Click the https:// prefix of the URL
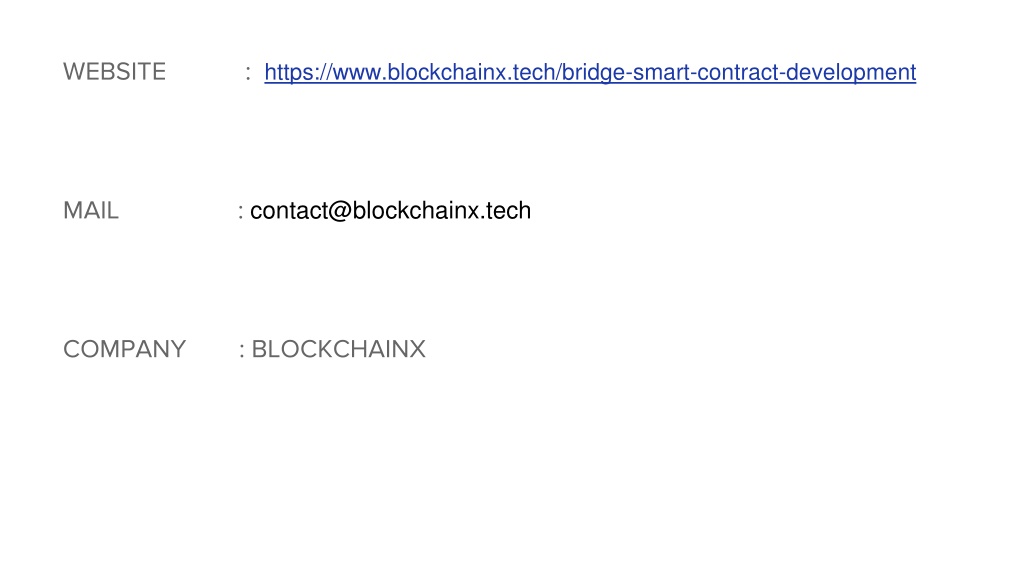1024x576 pixels. click(x=297, y=72)
